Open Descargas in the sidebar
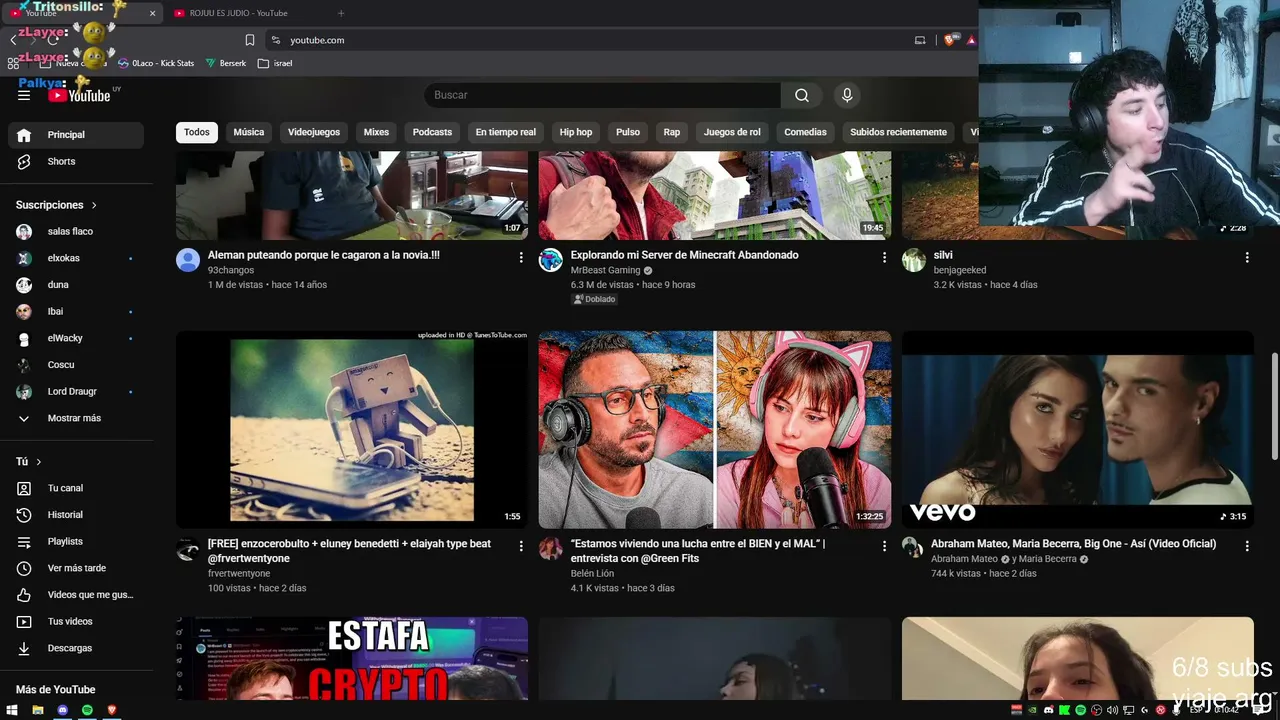 click(76, 648)
